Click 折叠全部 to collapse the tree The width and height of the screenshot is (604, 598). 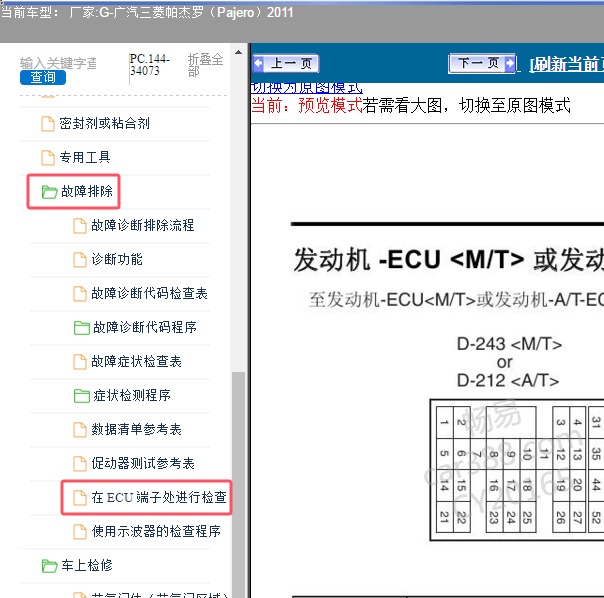pos(205,65)
